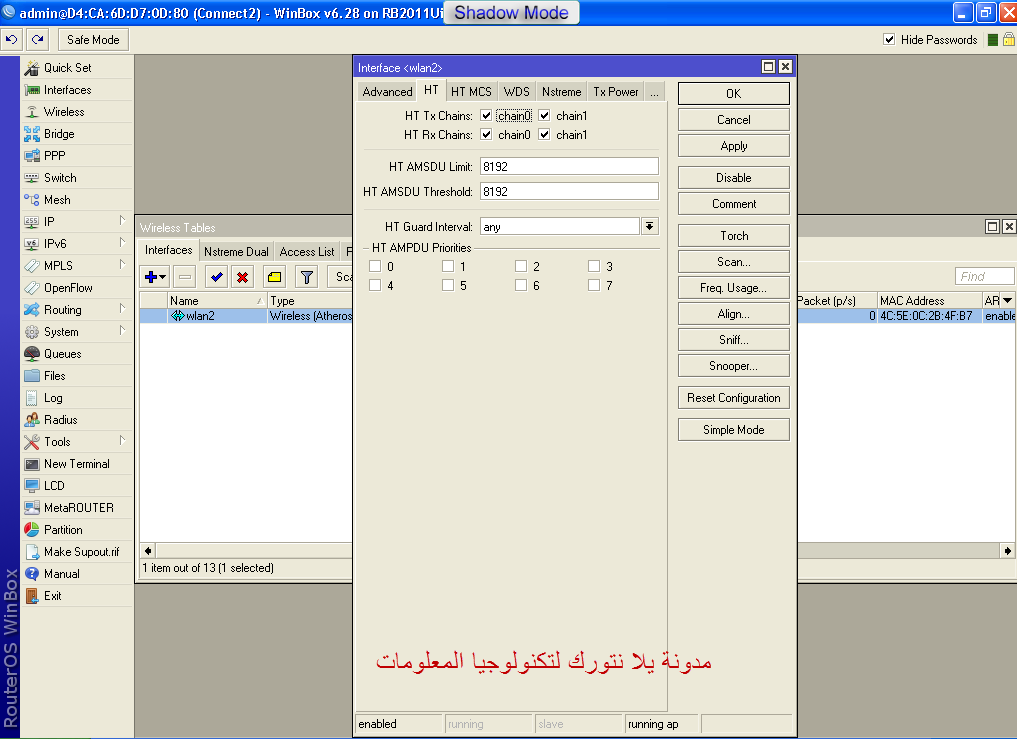The width and height of the screenshot is (1017, 739).
Task: Click Make Supout.rif
Action: [x=82, y=551]
